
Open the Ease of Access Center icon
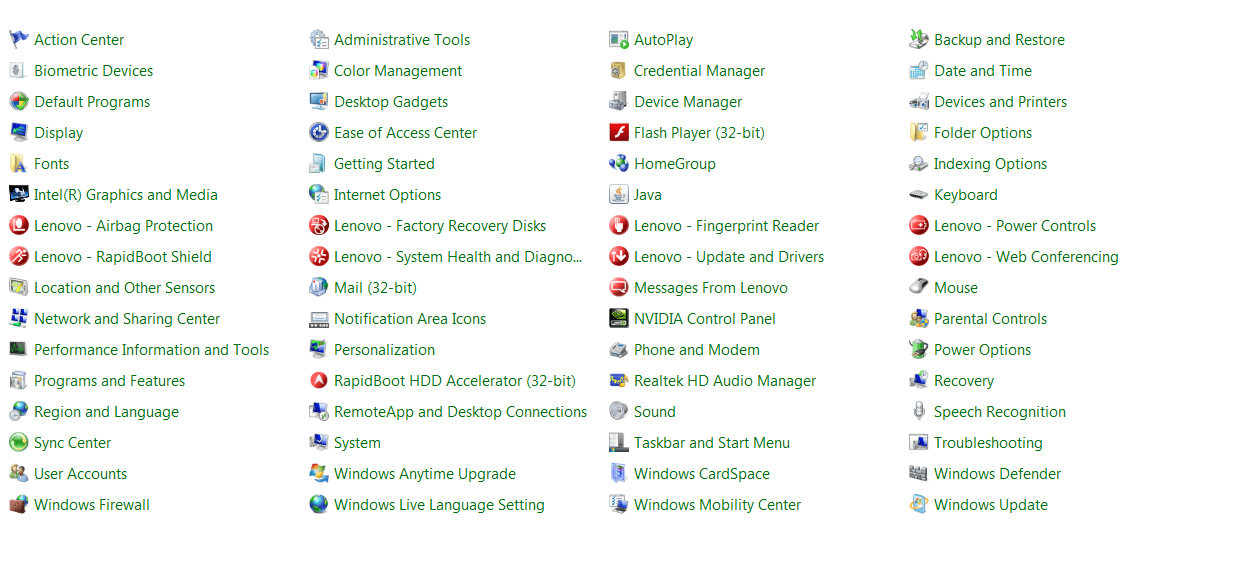tap(319, 133)
